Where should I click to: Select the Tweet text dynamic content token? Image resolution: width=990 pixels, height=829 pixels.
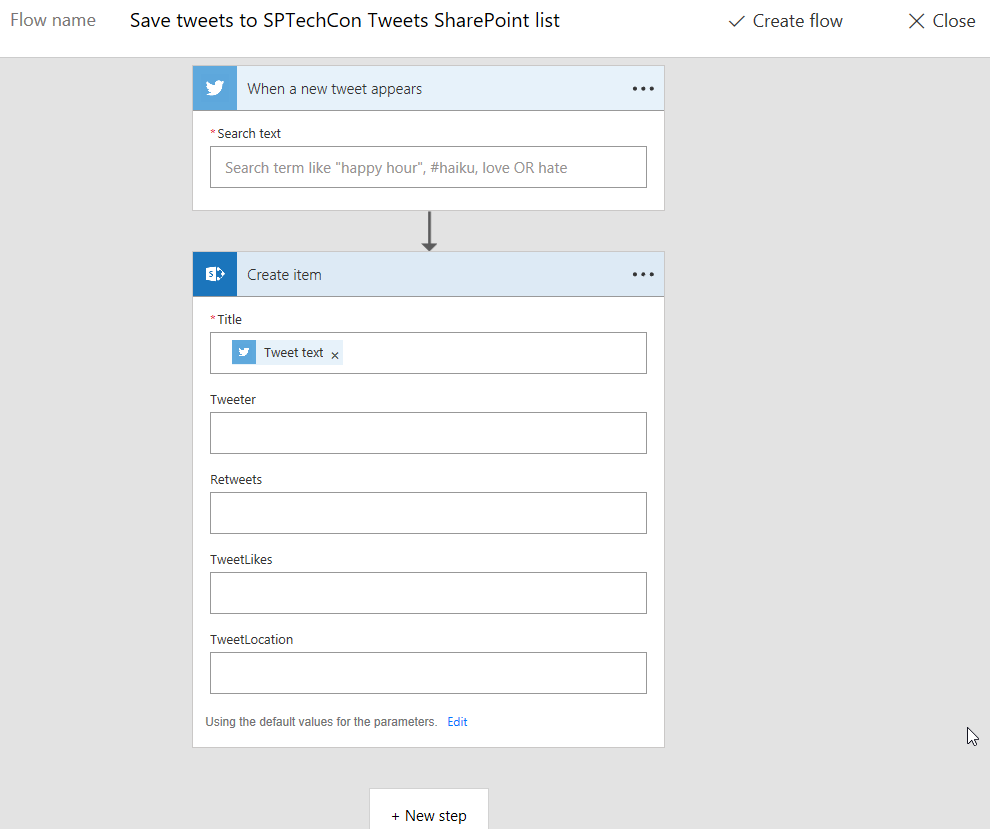coord(293,352)
